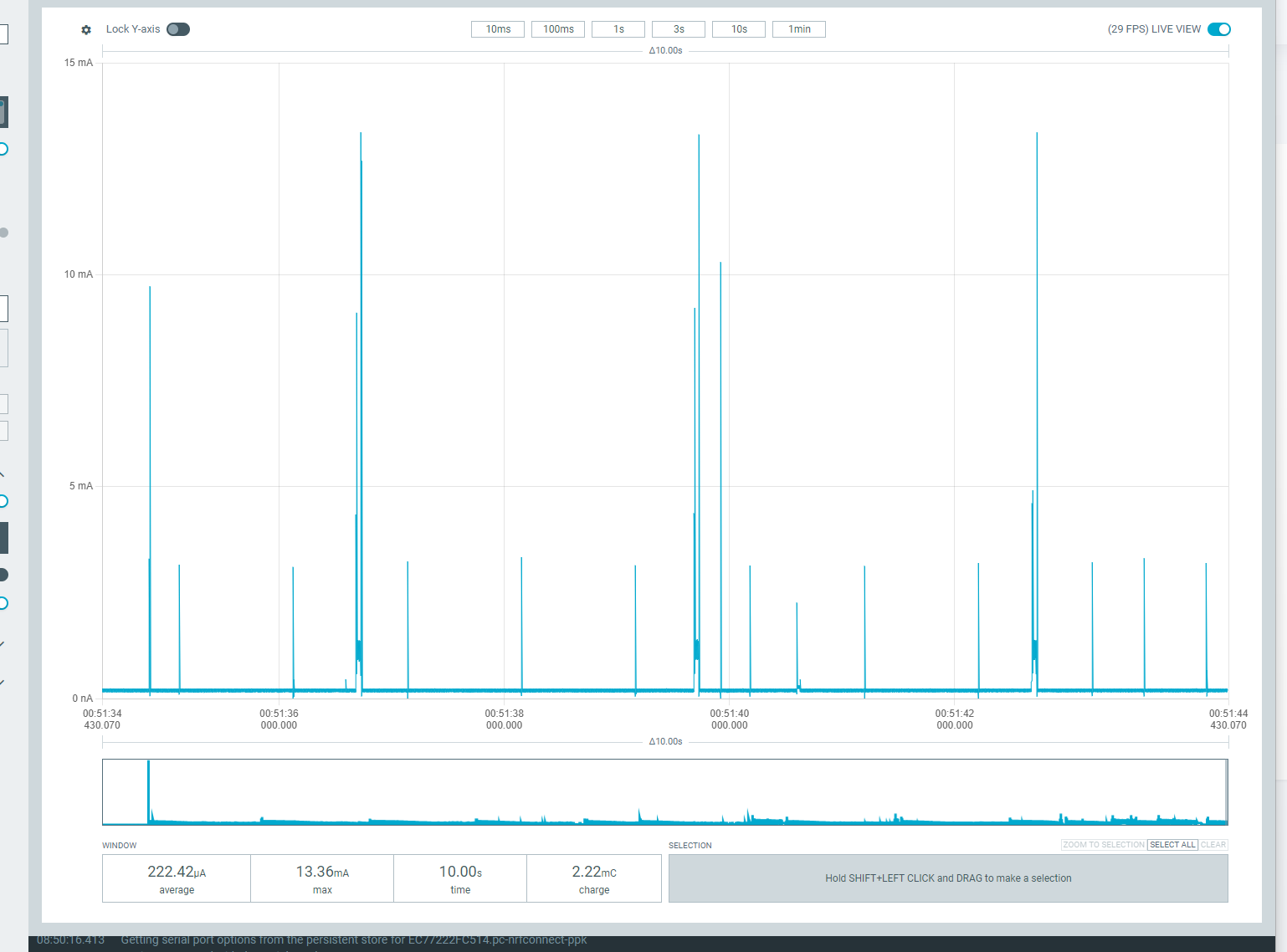
Task: Click the 15 mA y-axis label
Action: tap(79, 63)
